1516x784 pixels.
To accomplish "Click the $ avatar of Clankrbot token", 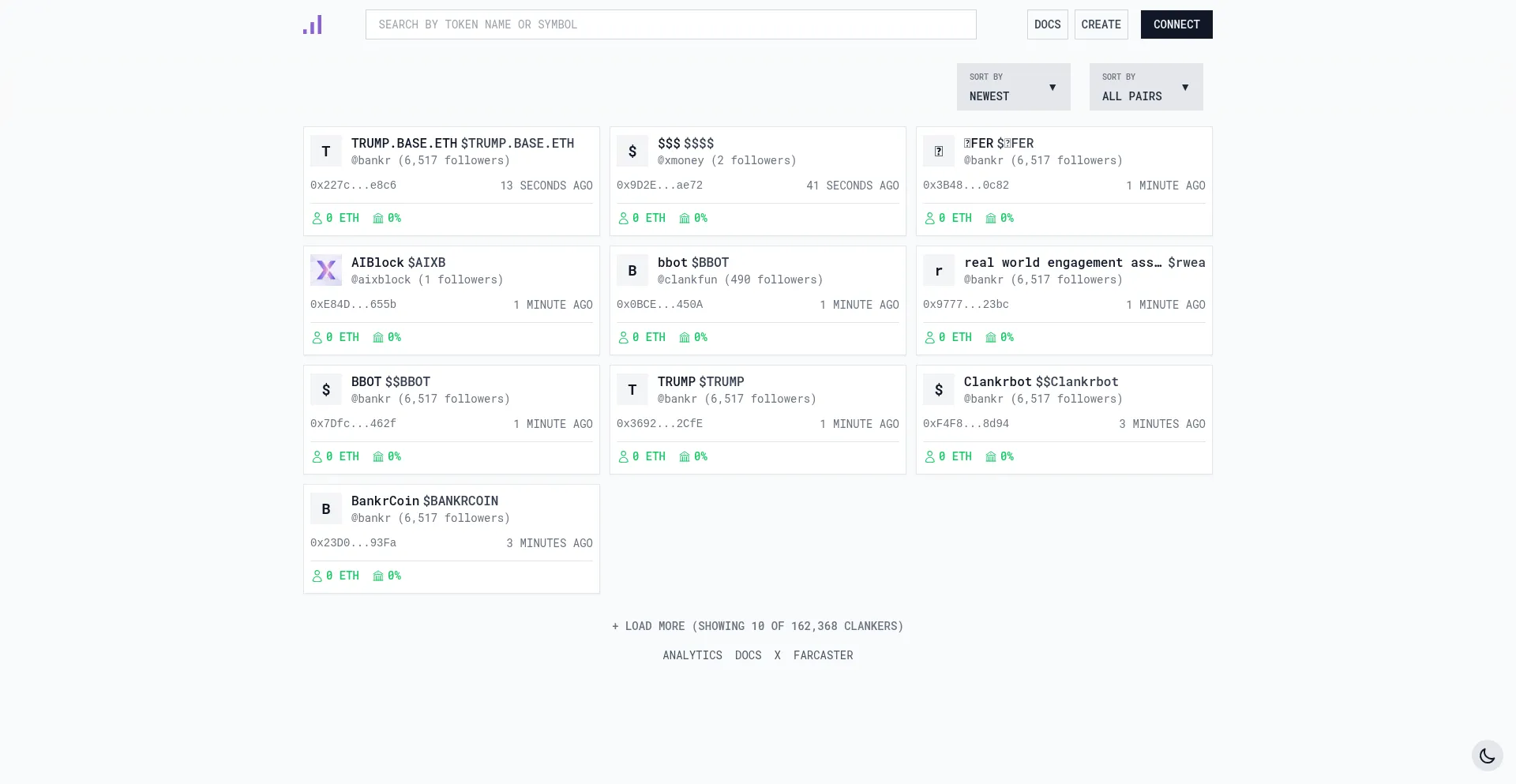I will pos(939,390).
